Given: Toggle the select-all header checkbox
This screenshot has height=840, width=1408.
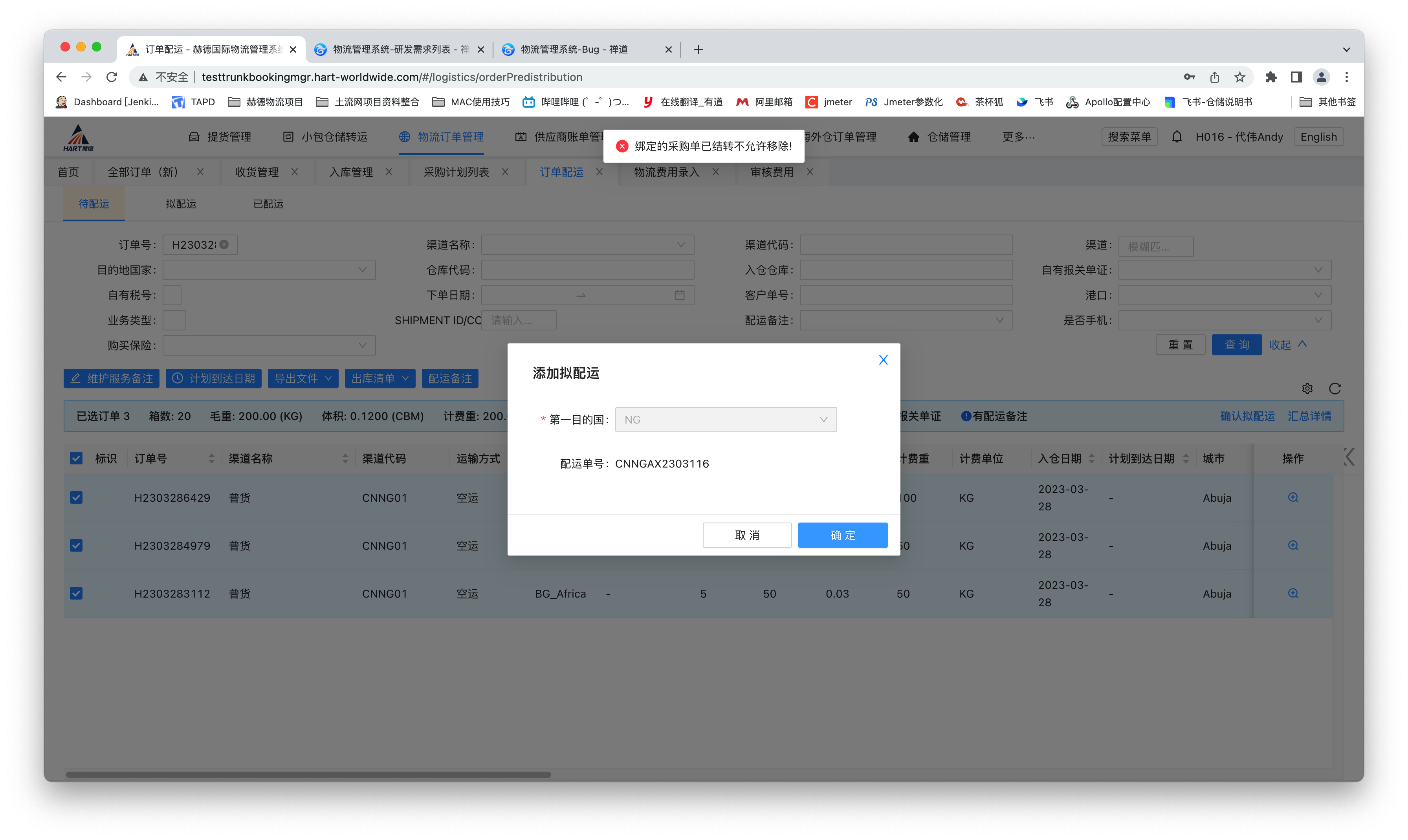Looking at the screenshot, I should pos(76,459).
